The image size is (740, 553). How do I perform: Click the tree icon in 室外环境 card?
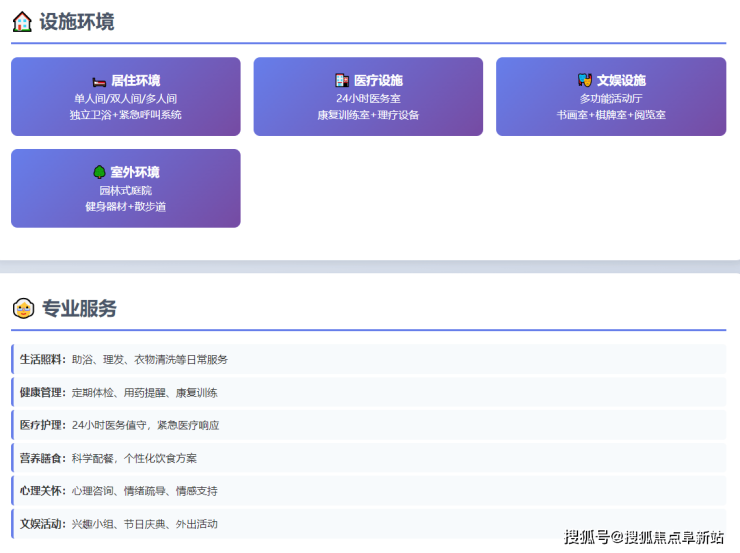pyautogui.click(x=99, y=172)
